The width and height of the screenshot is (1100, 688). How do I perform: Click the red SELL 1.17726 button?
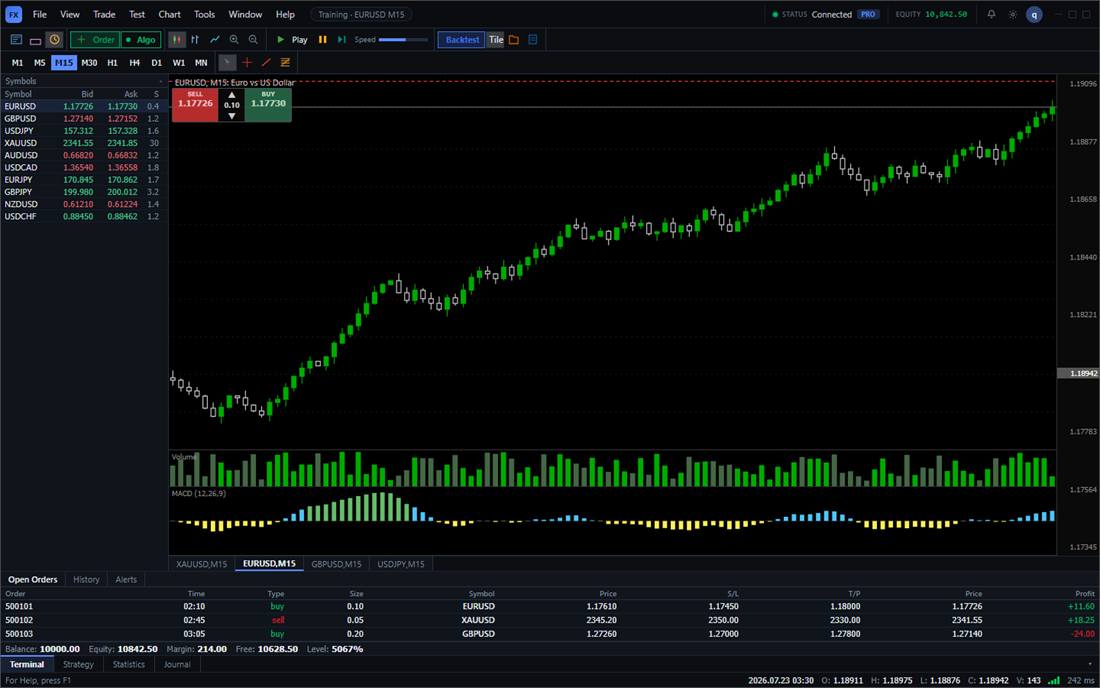pos(195,104)
